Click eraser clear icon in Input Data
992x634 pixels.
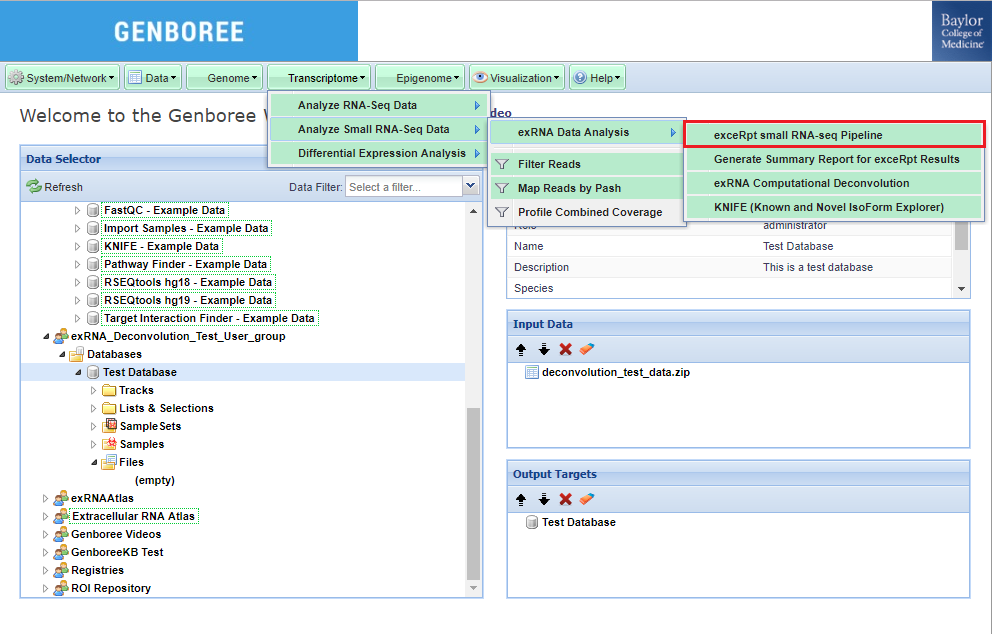tap(587, 349)
